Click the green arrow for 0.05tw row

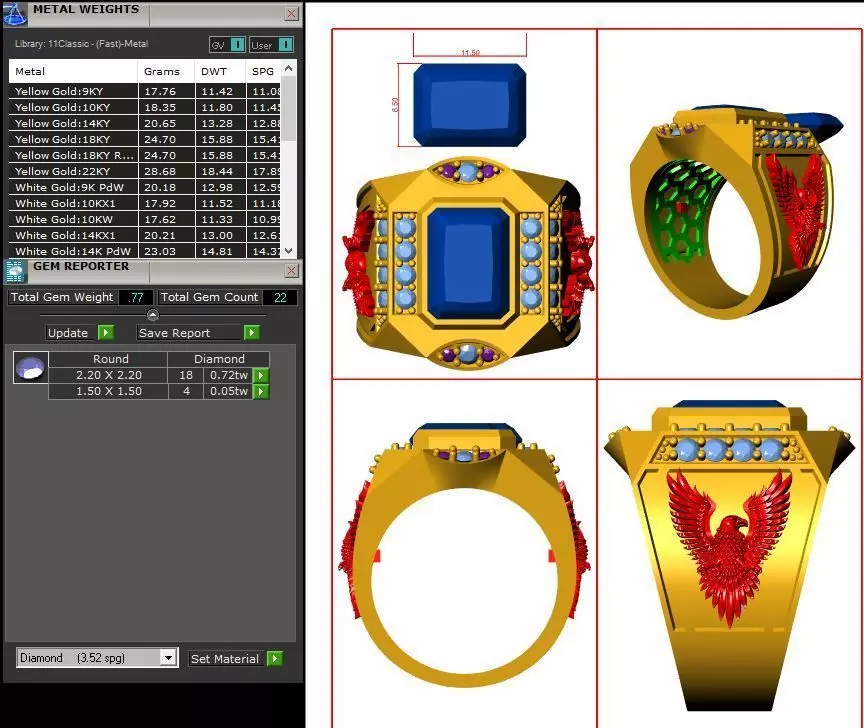point(261,391)
